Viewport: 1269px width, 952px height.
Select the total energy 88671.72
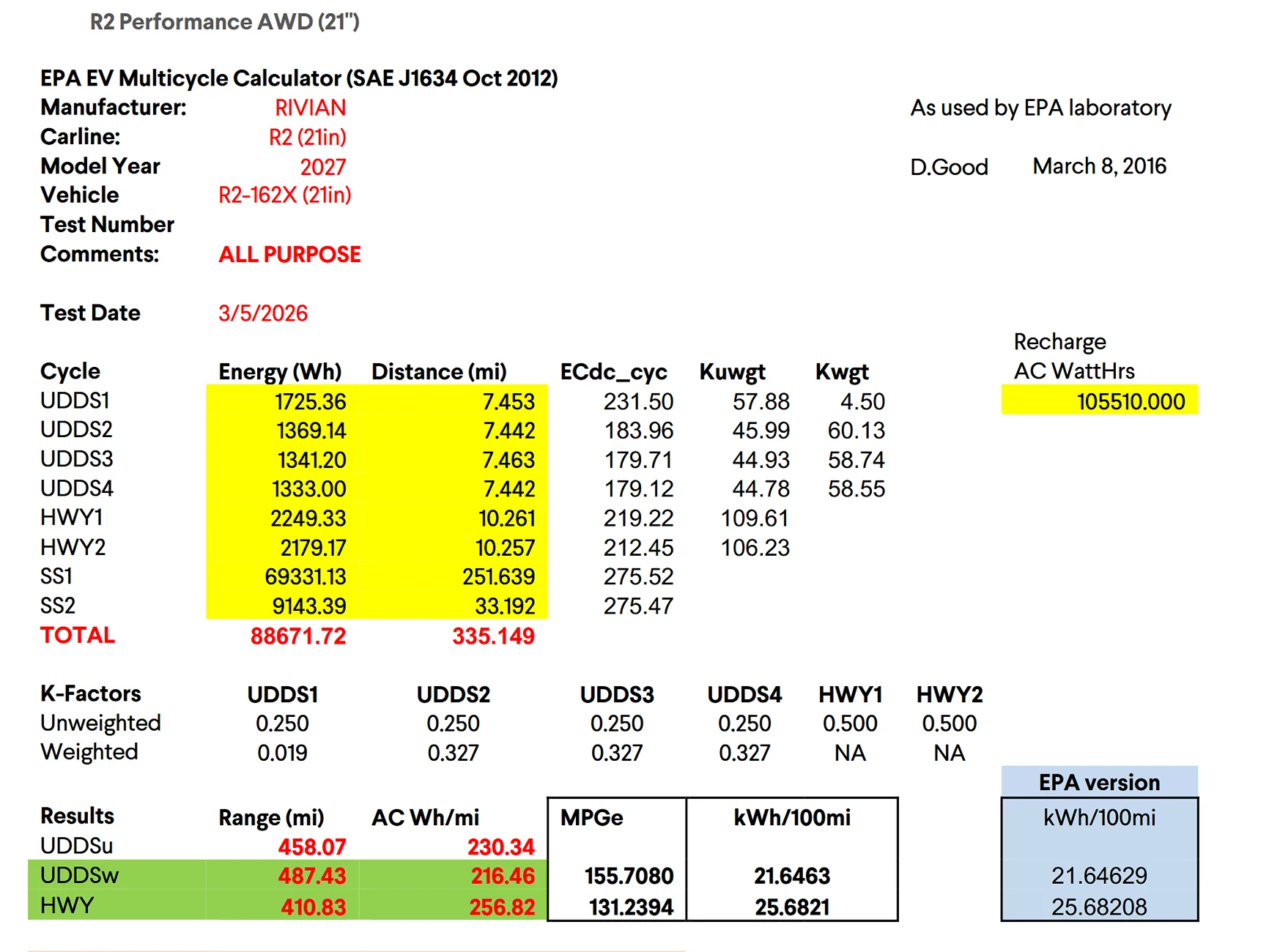coord(297,636)
